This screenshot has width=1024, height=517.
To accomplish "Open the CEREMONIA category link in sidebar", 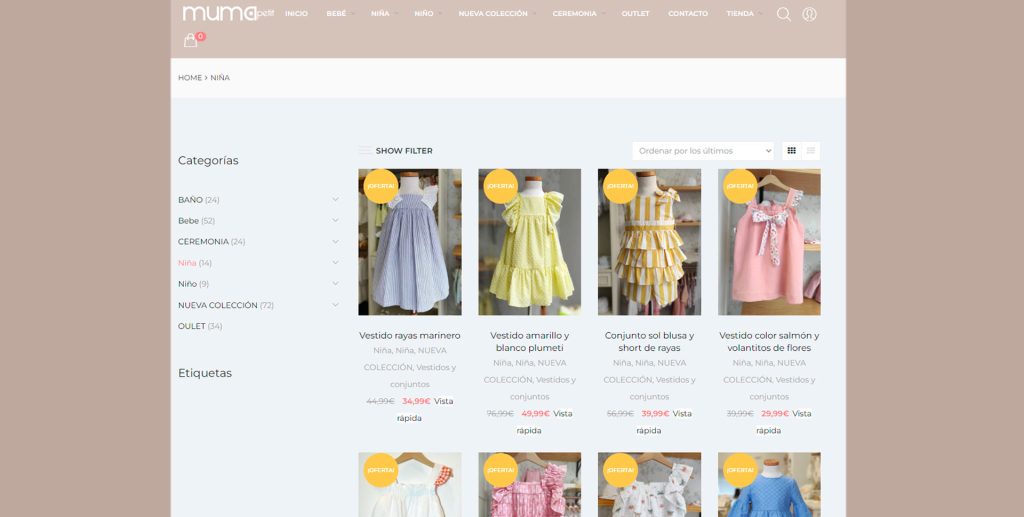I will (203, 242).
